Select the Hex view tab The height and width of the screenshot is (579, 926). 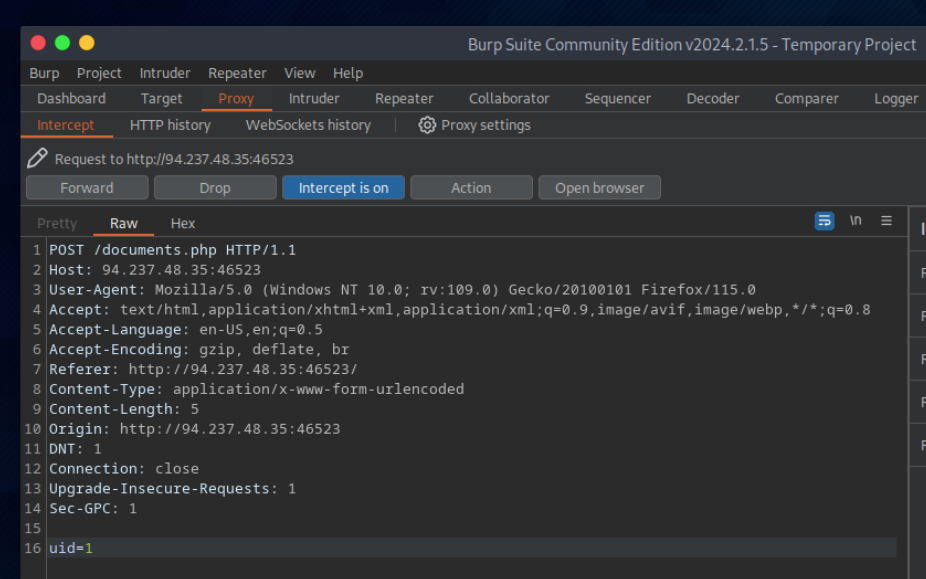click(183, 223)
